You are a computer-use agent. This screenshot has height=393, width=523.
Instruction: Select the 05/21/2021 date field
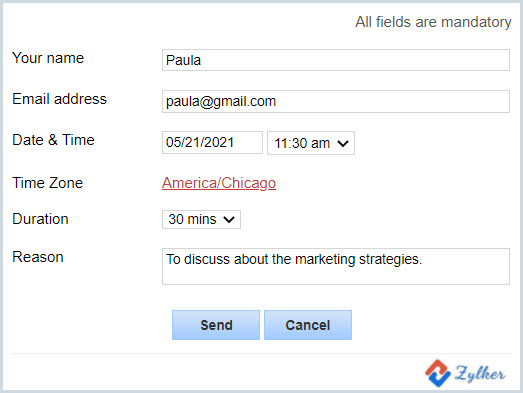click(212, 142)
